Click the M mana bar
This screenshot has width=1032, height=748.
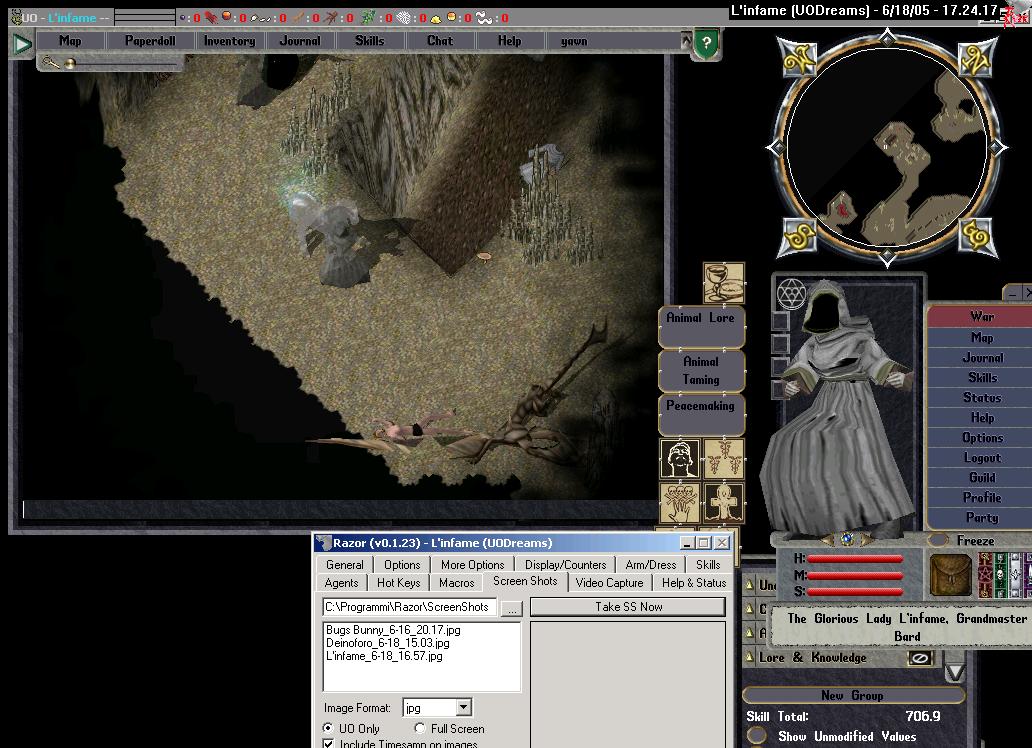(854, 575)
